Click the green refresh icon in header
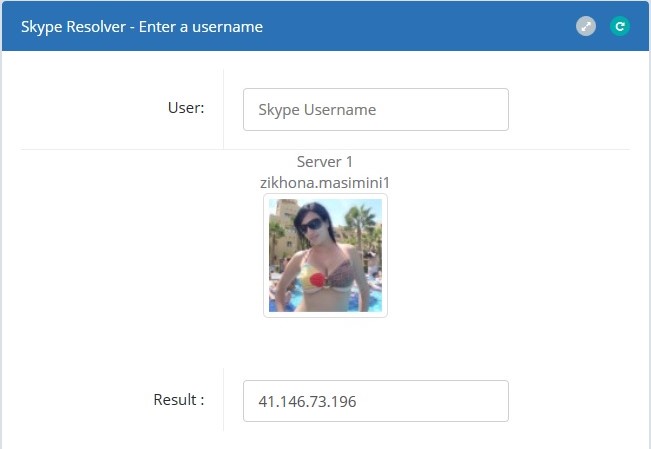 point(620,27)
